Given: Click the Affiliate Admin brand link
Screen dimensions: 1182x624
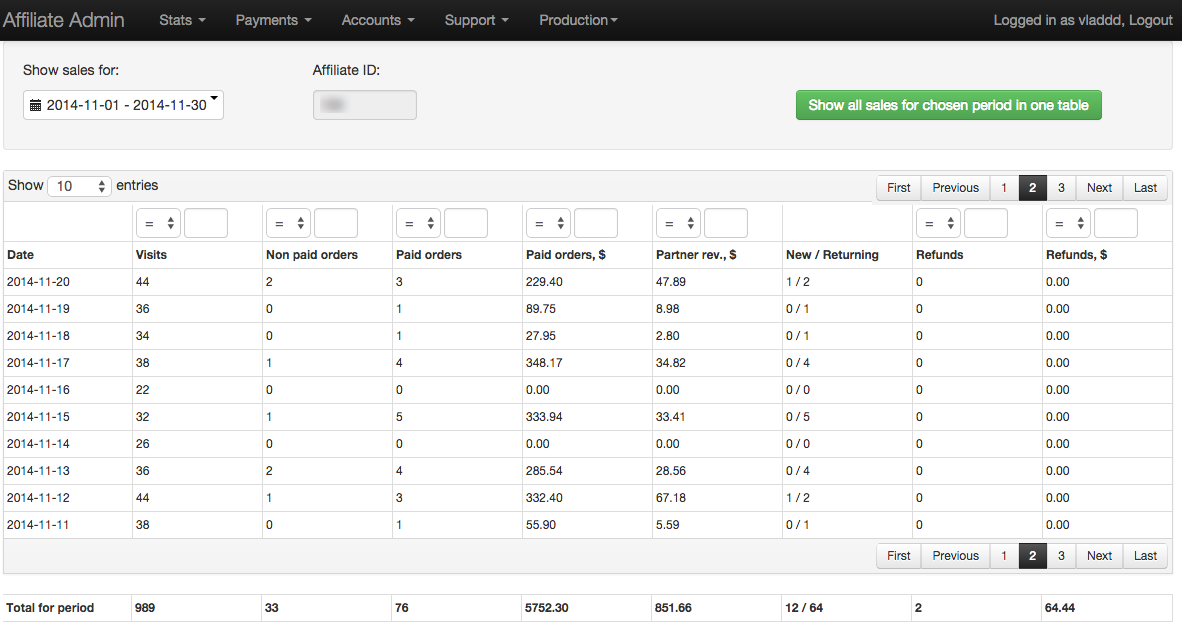Looking at the screenshot, I should click(64, 20).
